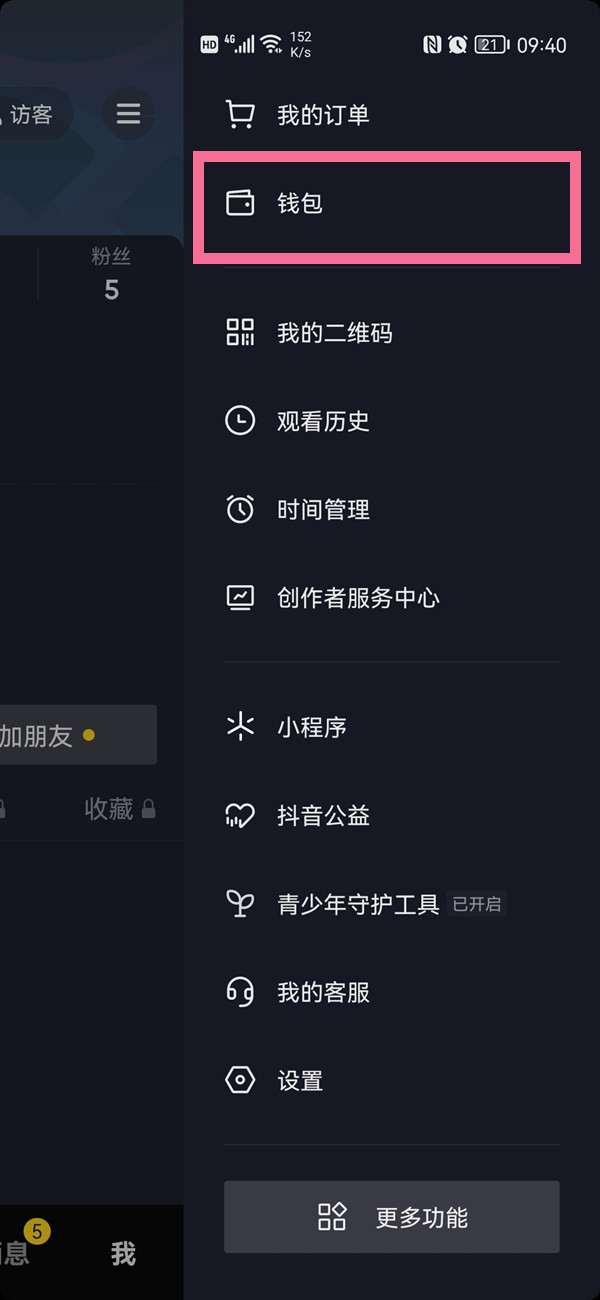Open 我的订单 menu entry

[x=323, y=115]
